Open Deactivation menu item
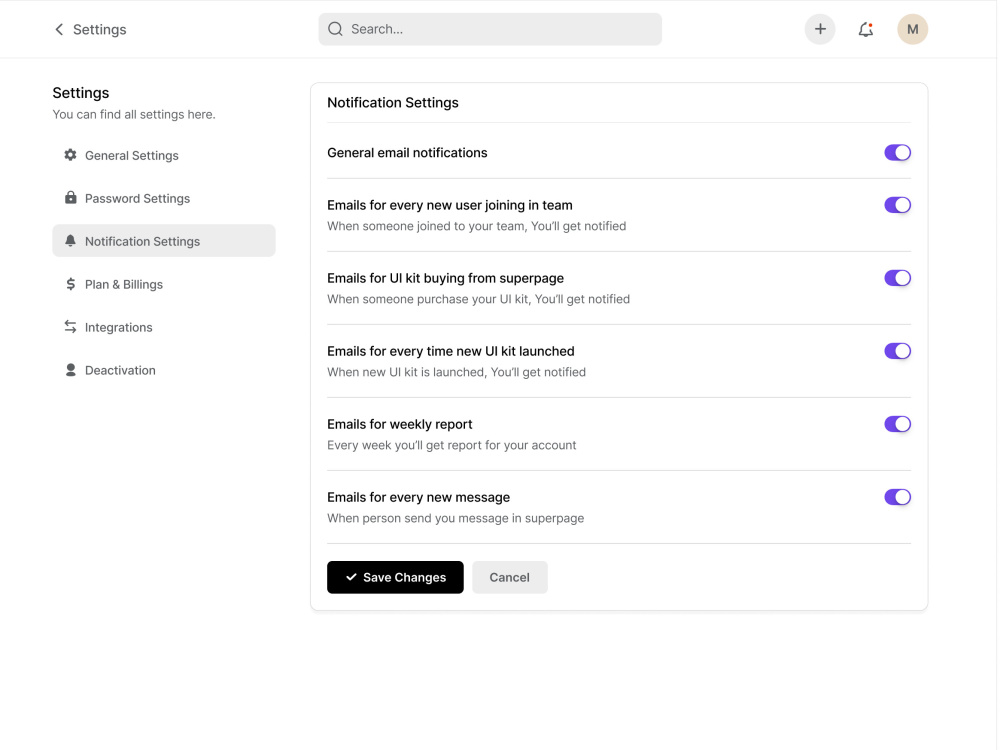Image resolution: width=1000 pixels, height=750 pixels. (164, 370)
